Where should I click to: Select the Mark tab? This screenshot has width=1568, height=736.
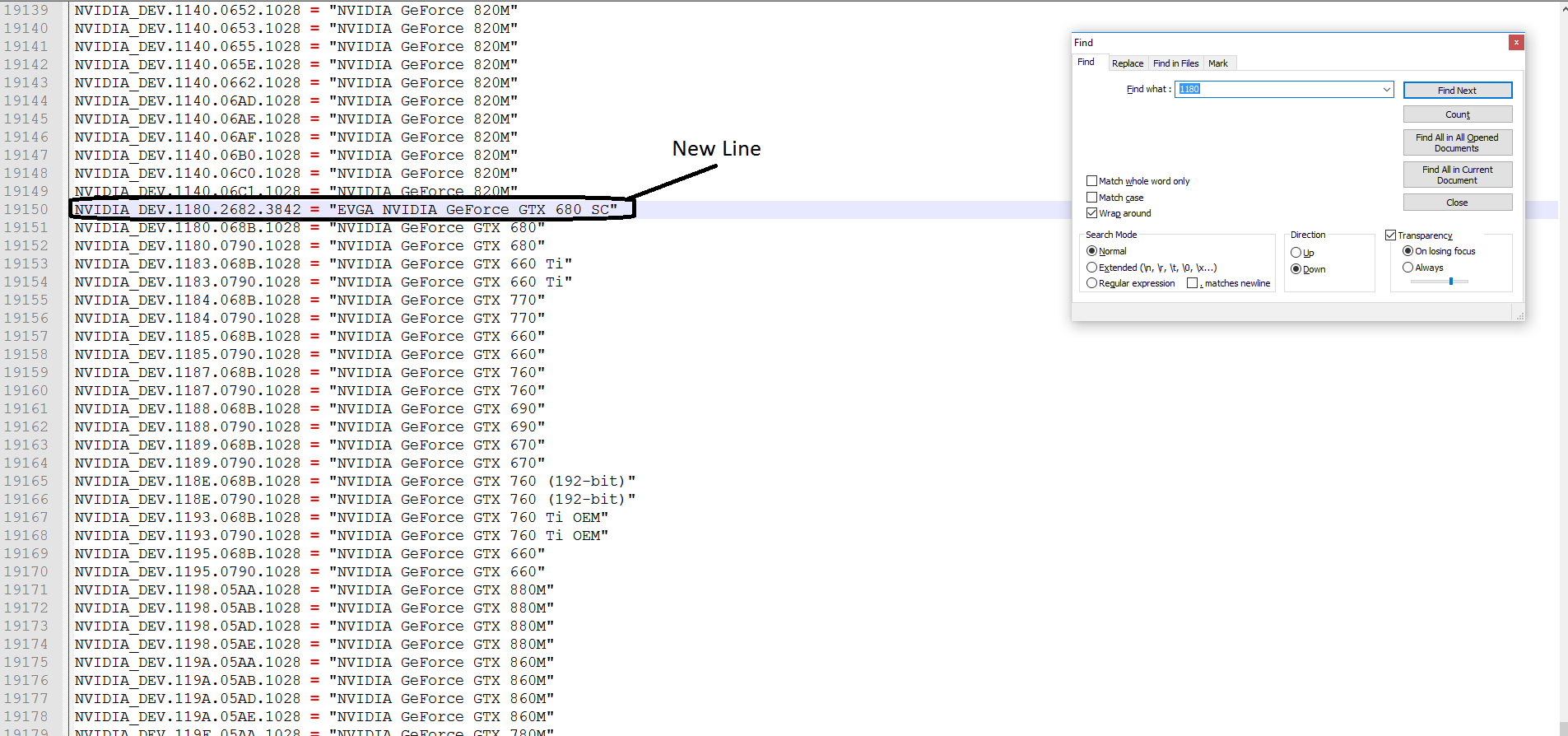1218,63
